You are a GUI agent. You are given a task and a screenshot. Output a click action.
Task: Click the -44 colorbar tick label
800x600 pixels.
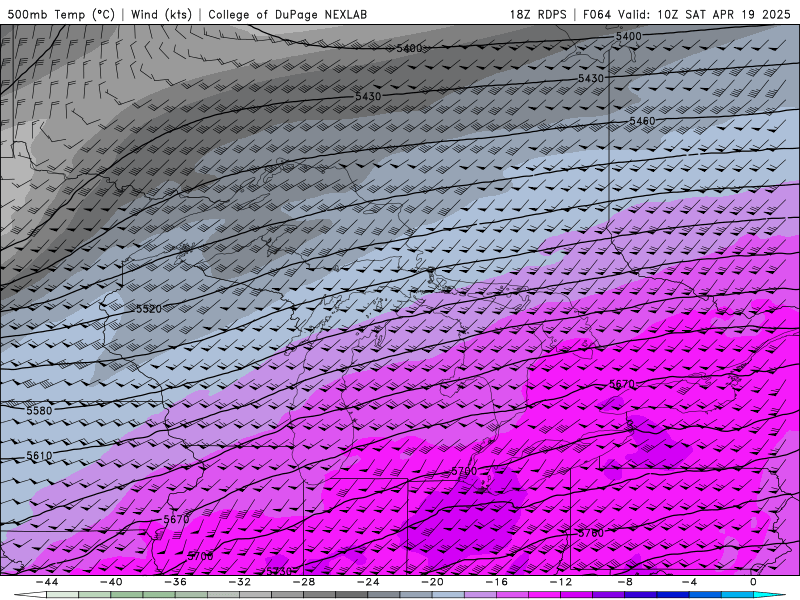tap(47, 582)
